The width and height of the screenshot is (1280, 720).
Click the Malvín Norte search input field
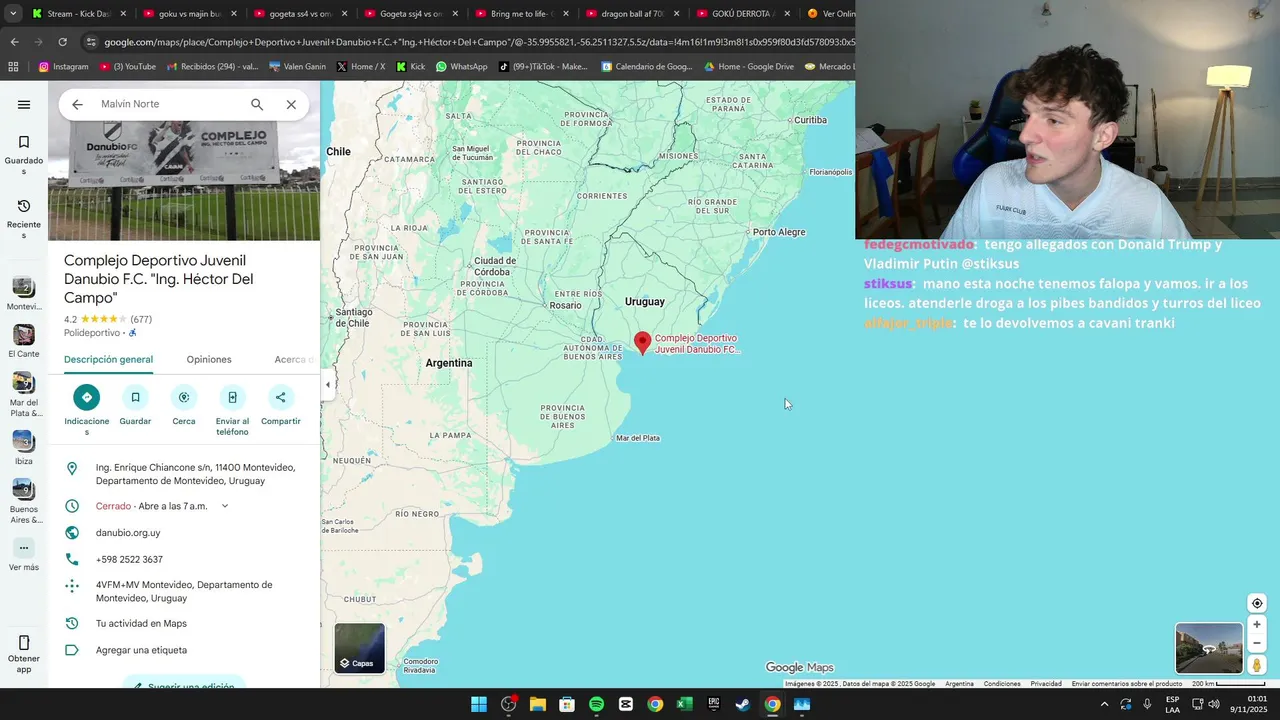tap(168, 104)
